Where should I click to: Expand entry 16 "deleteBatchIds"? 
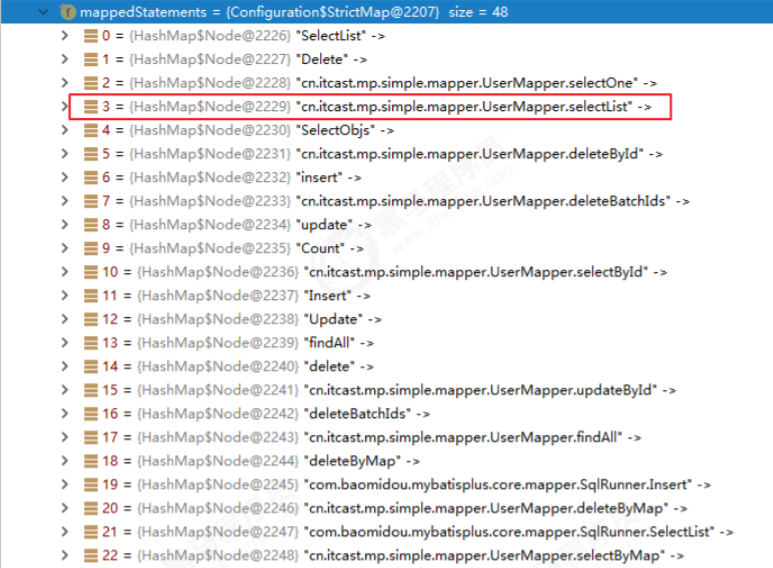65,414
